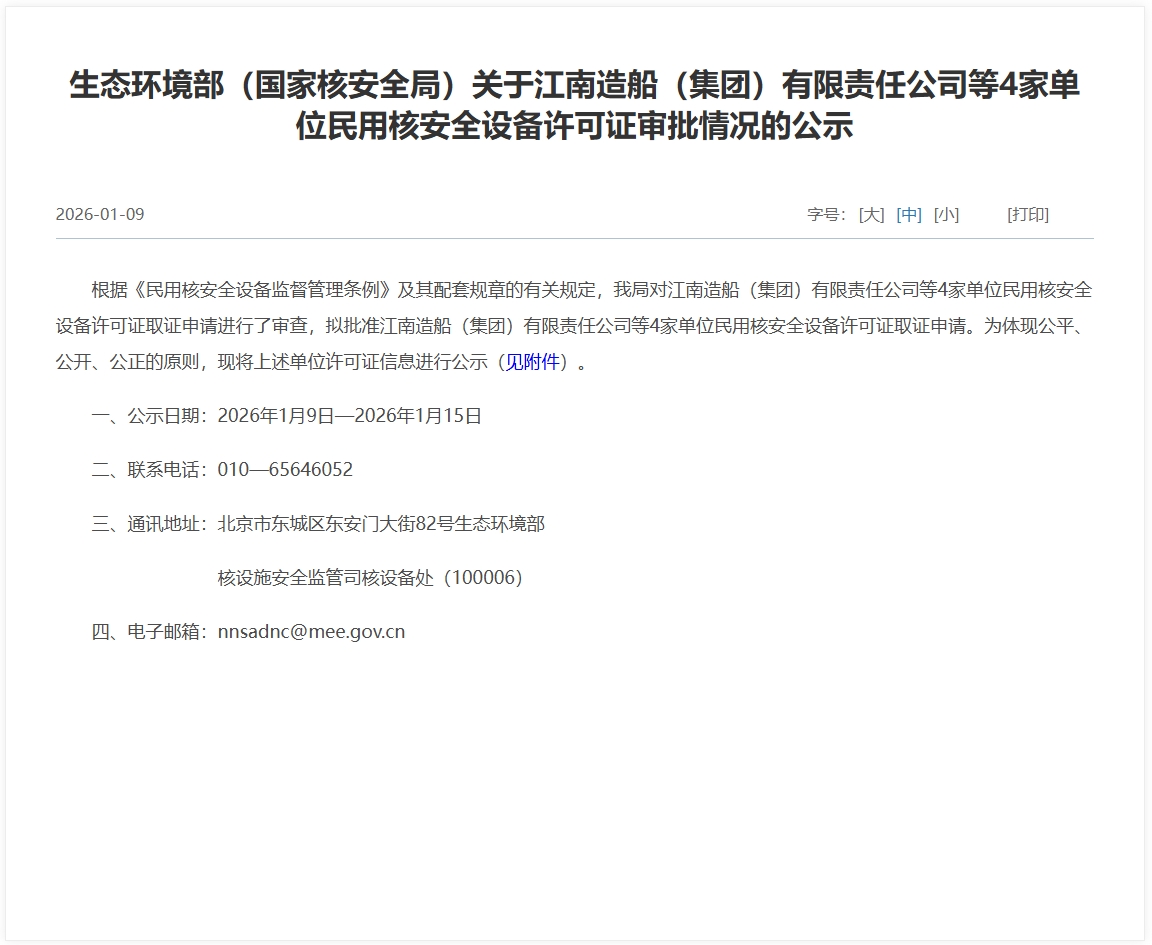The height and width of the screenshot is (945, 1152).
Task: Click the paragraph starting 根据《民用核安全设备监督管理条例》
Action: 575,326
